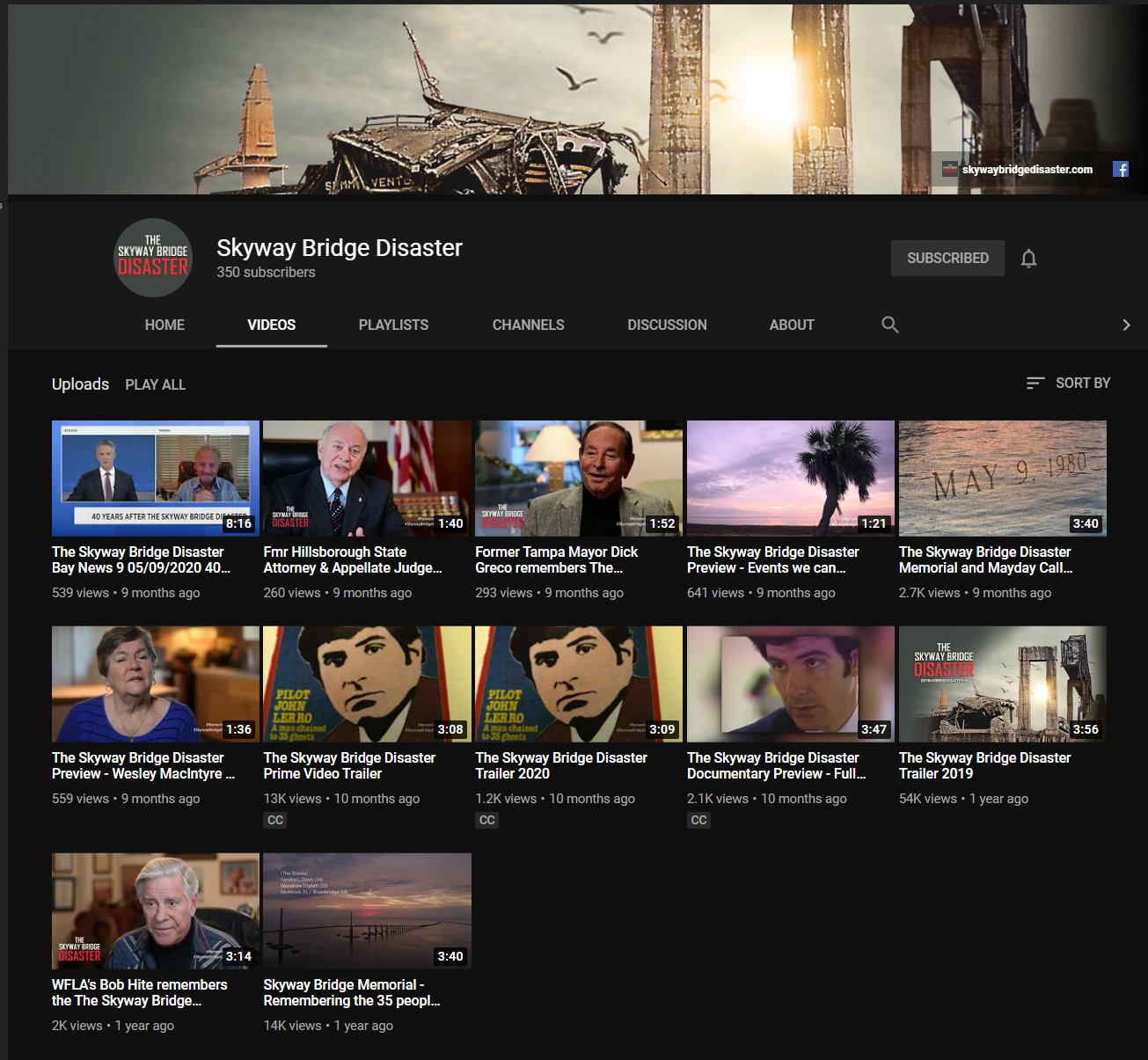Viewport: 1148px width, 1060px height.
Task: Click '1.2K views • 10 months ago' text
Action: [x=555, y=799]
